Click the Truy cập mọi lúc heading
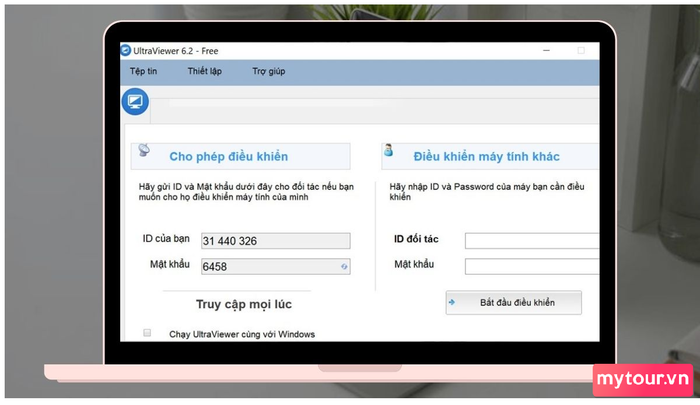This screenshot has width=700, height=405. [x=244, y=305]
